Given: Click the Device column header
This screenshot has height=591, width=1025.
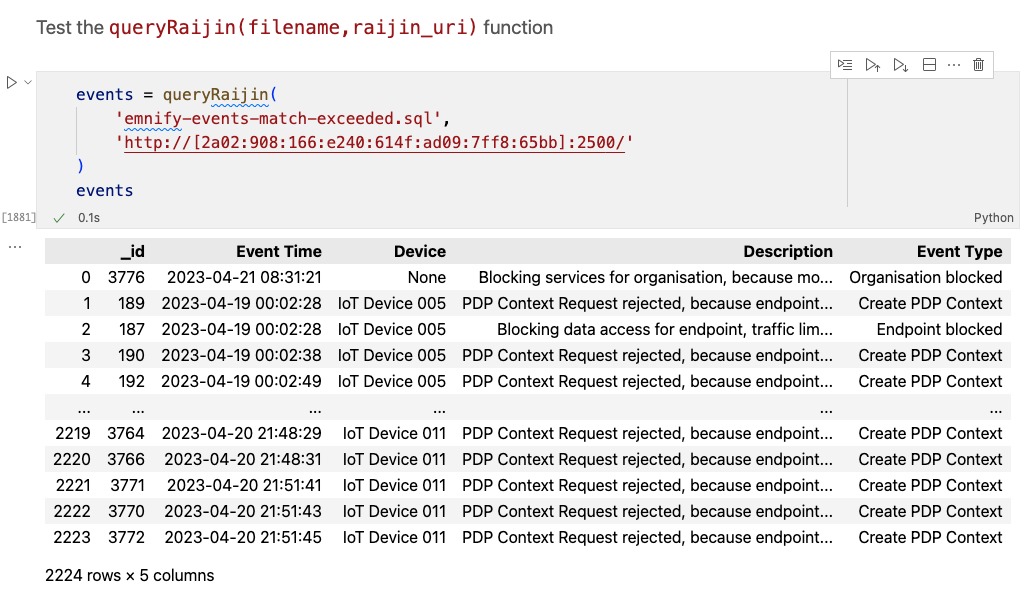Looking at the screenshot, I should pyautogui.click(x=419, y=252).
